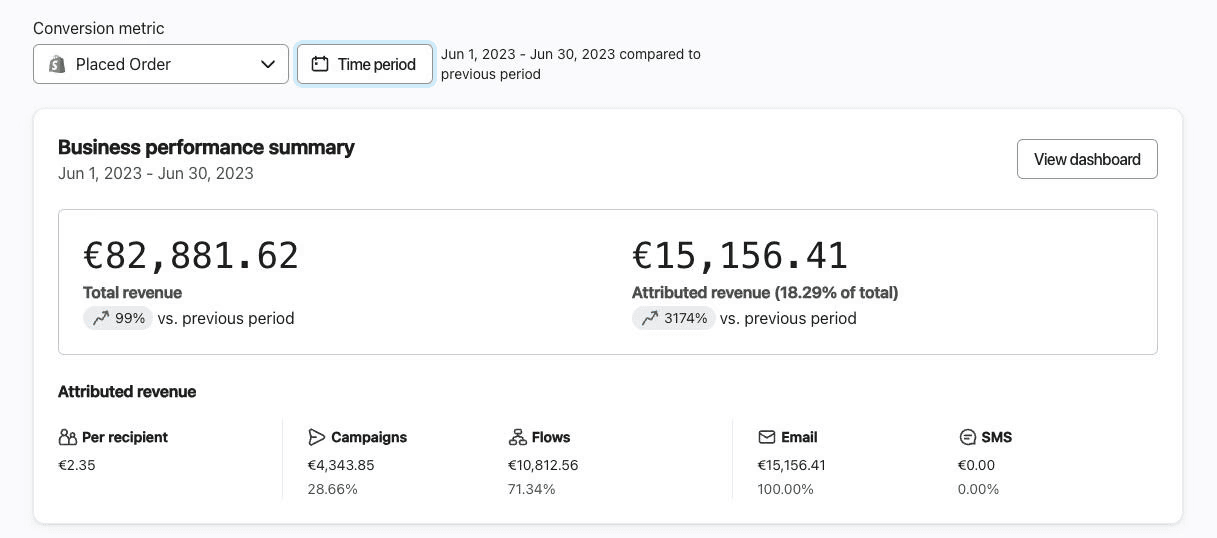Click the Per recipient people icon
The width and height of the screenshot is (1217, 538).
(68, 437)
